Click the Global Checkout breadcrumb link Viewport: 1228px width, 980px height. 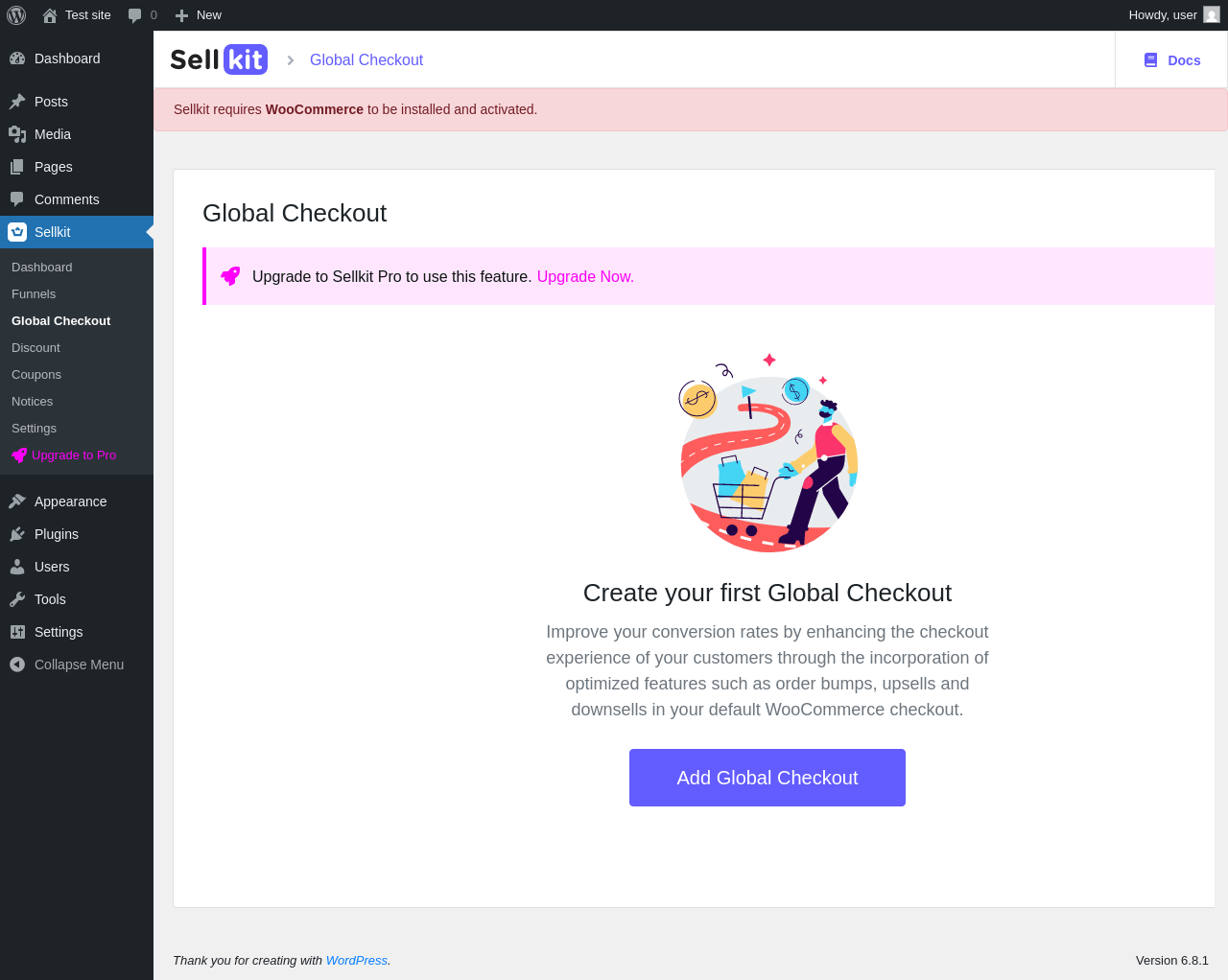click(366, 59)
